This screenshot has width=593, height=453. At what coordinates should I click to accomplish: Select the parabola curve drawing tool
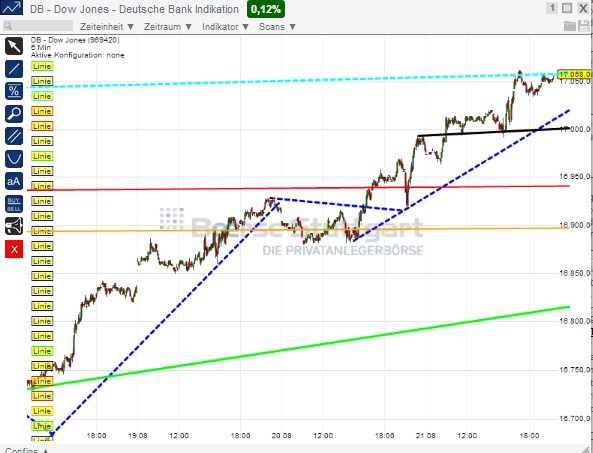click(14, 159)
